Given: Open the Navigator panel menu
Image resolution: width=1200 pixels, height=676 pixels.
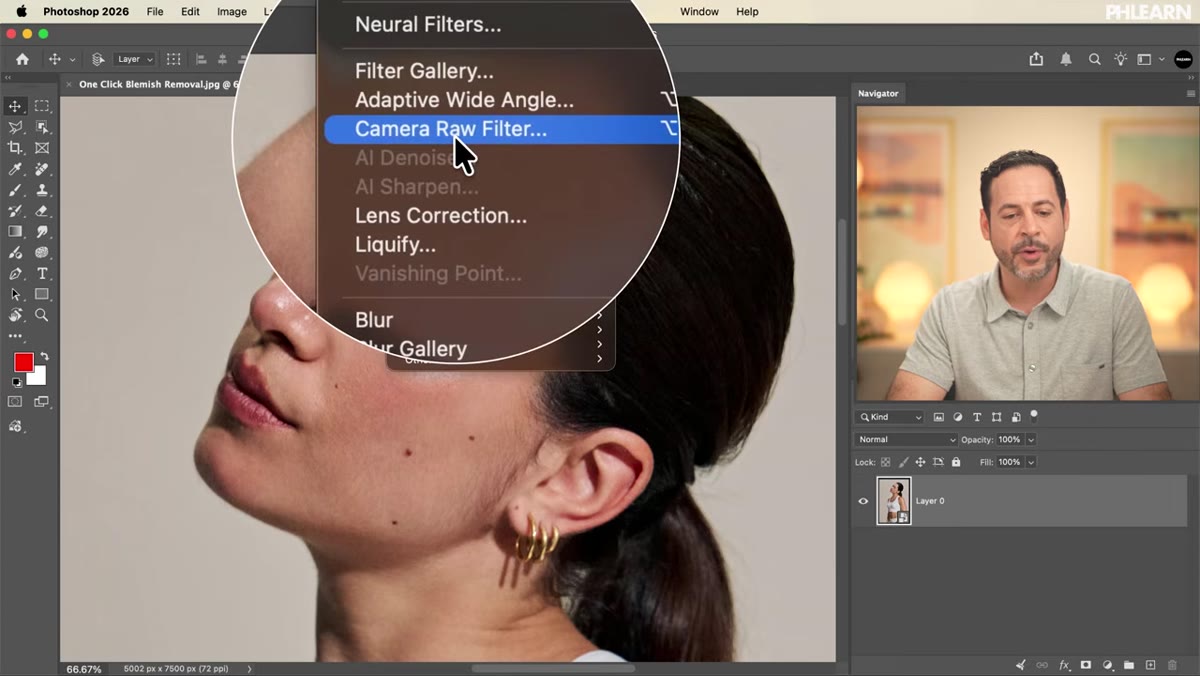Looking at the screenshot, I should pyautogui.click(x=1190, y=93).
